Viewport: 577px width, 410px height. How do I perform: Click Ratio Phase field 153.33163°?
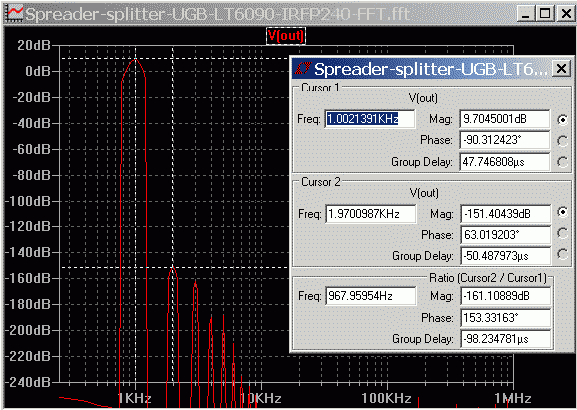click(x=505, y=318)
